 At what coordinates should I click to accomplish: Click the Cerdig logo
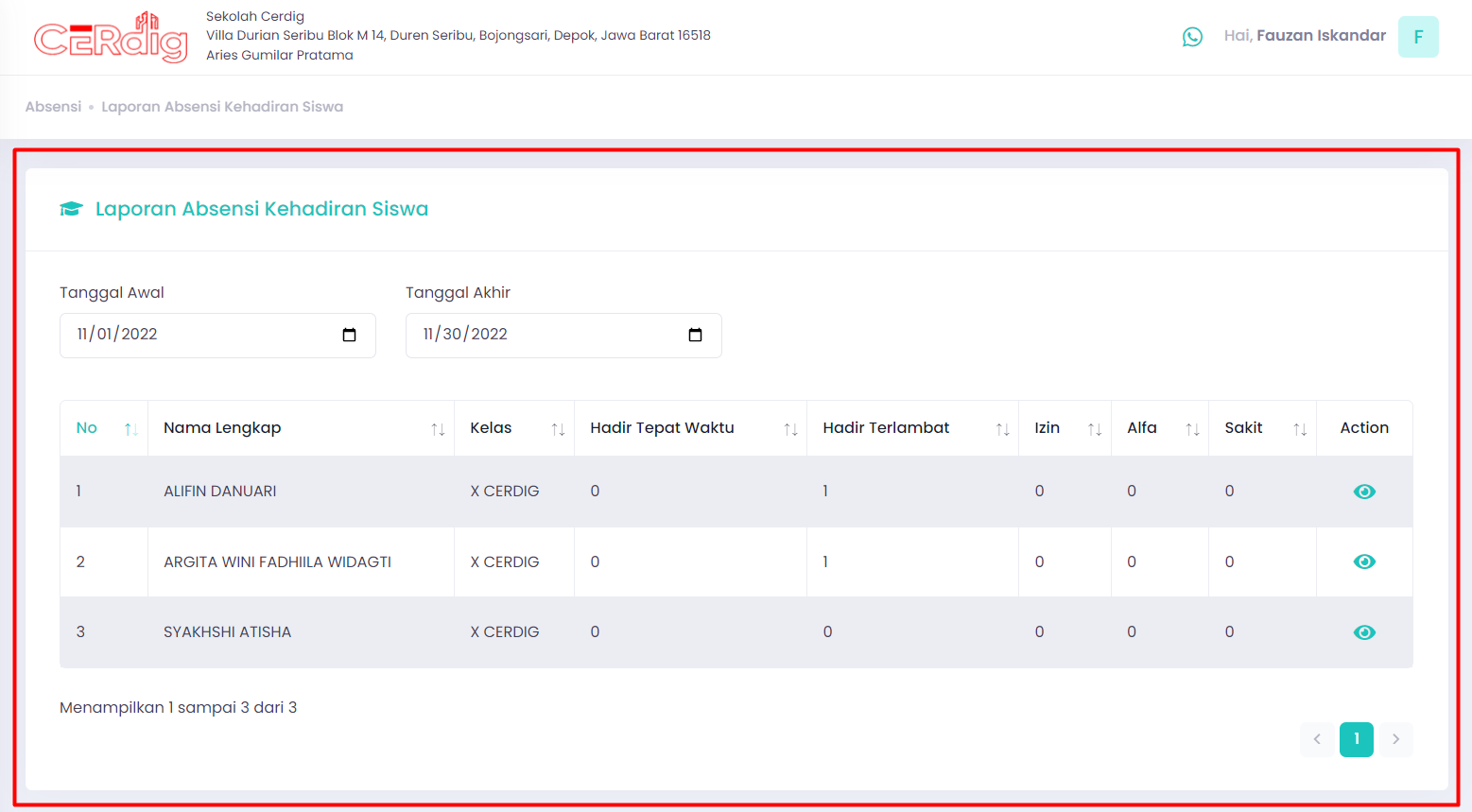pos(111,38)
